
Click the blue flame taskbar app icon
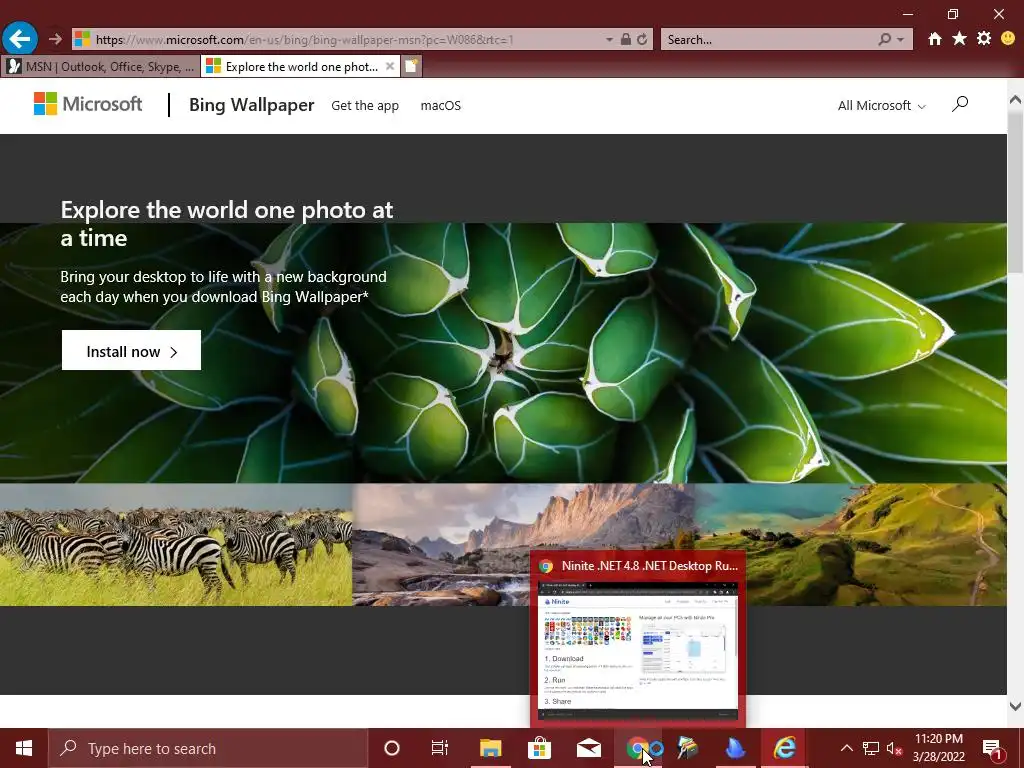pos(735,748)
